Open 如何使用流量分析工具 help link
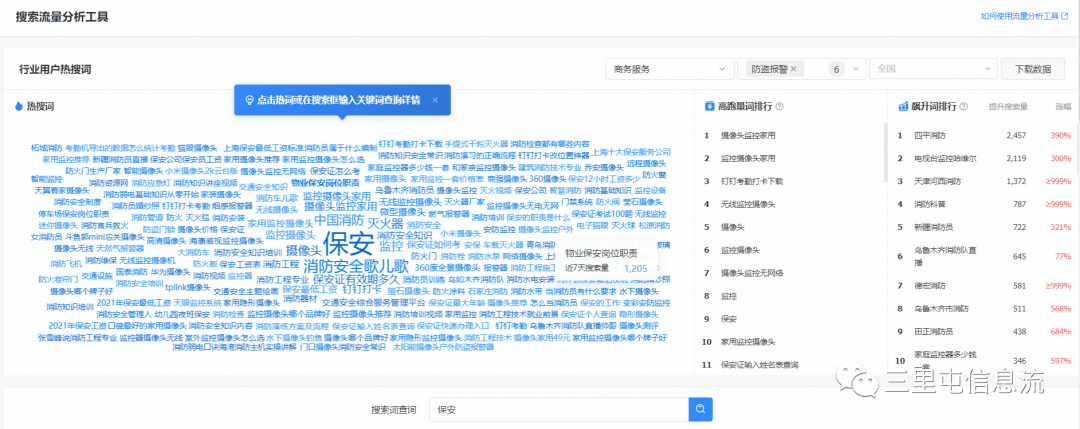1080x429 pixels. point(1020,17)
